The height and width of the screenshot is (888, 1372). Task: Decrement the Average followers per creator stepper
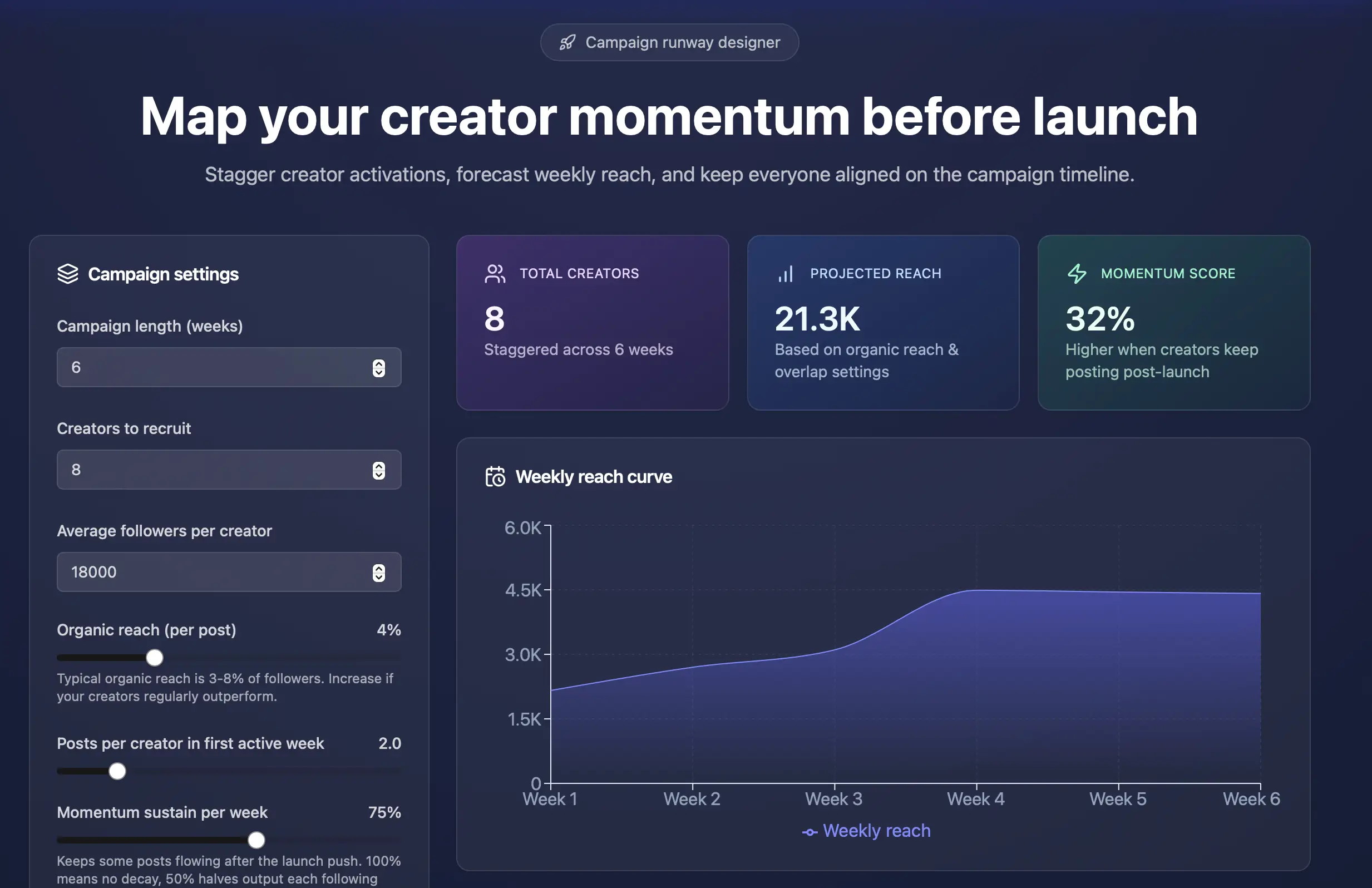pyautogui.click(x=379, y=576)
